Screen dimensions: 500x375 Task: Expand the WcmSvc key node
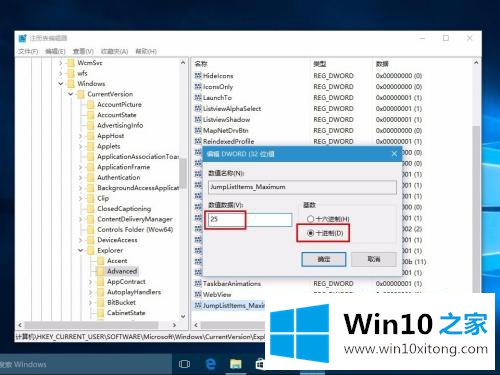61,63
